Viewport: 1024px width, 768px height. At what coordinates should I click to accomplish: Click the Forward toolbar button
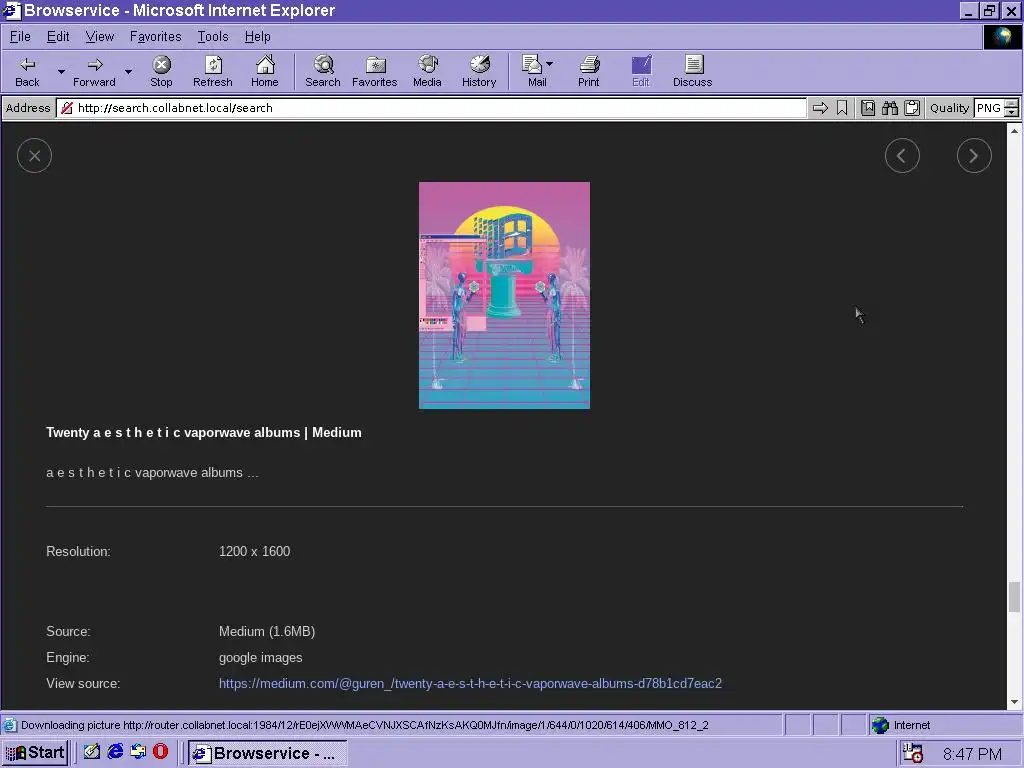coord(94,72)
